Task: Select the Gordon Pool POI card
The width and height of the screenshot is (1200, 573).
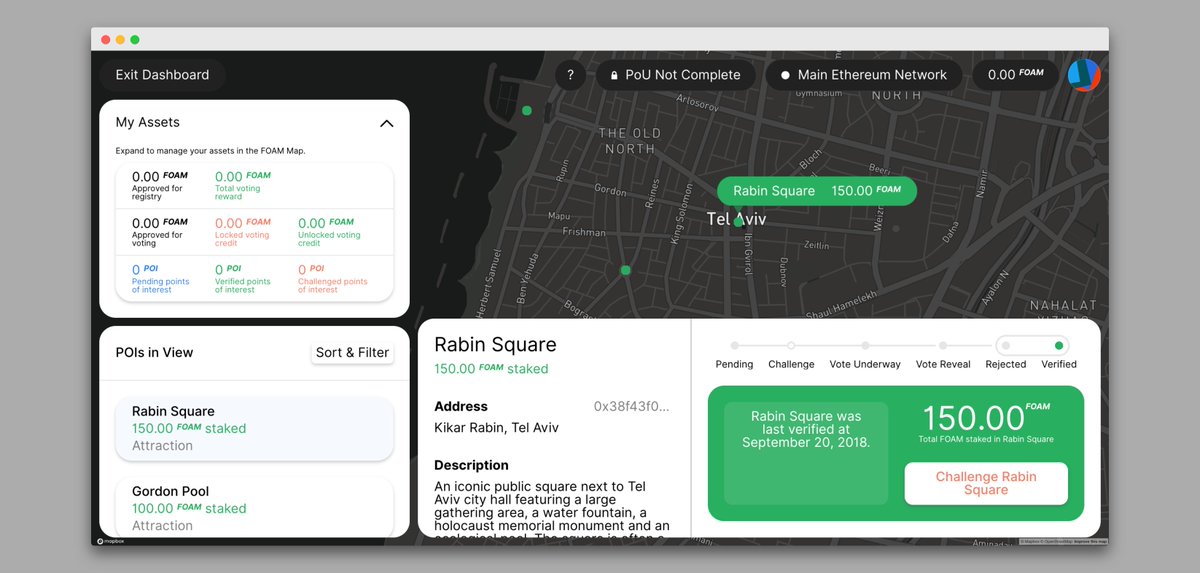Action: [254, 507]
